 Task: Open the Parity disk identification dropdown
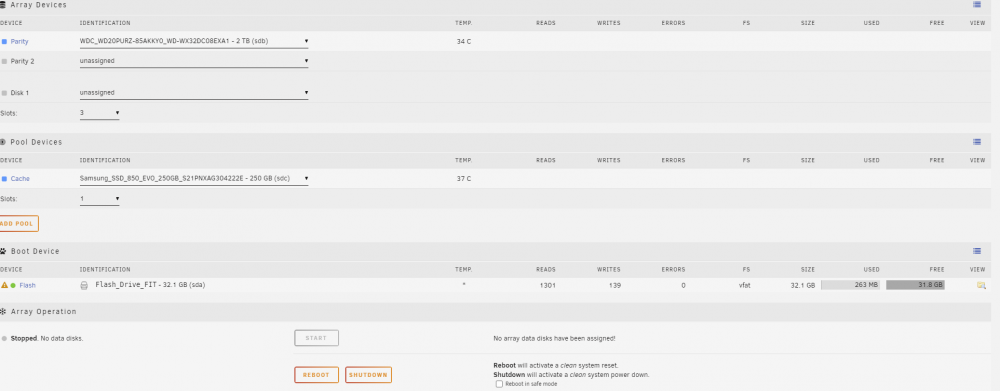194,41
